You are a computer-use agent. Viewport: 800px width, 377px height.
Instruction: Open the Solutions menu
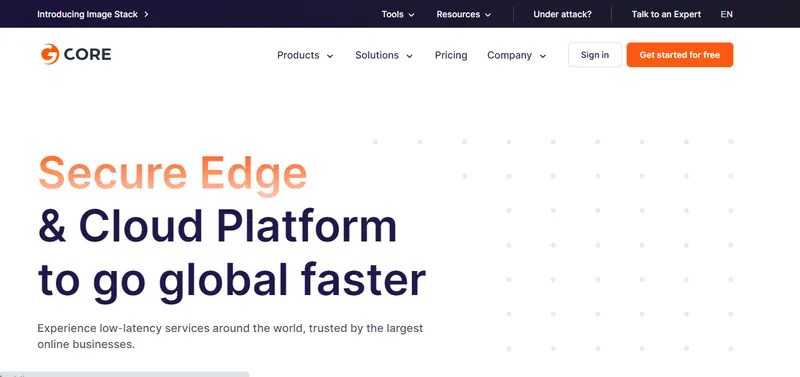[384, 55]
